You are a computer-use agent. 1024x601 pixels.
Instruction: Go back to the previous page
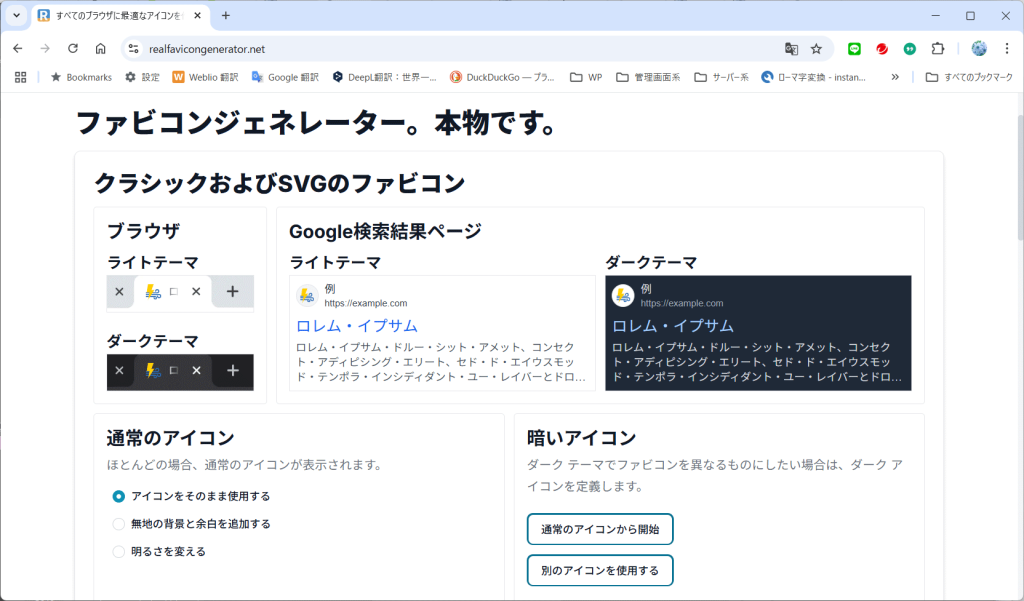18,49
